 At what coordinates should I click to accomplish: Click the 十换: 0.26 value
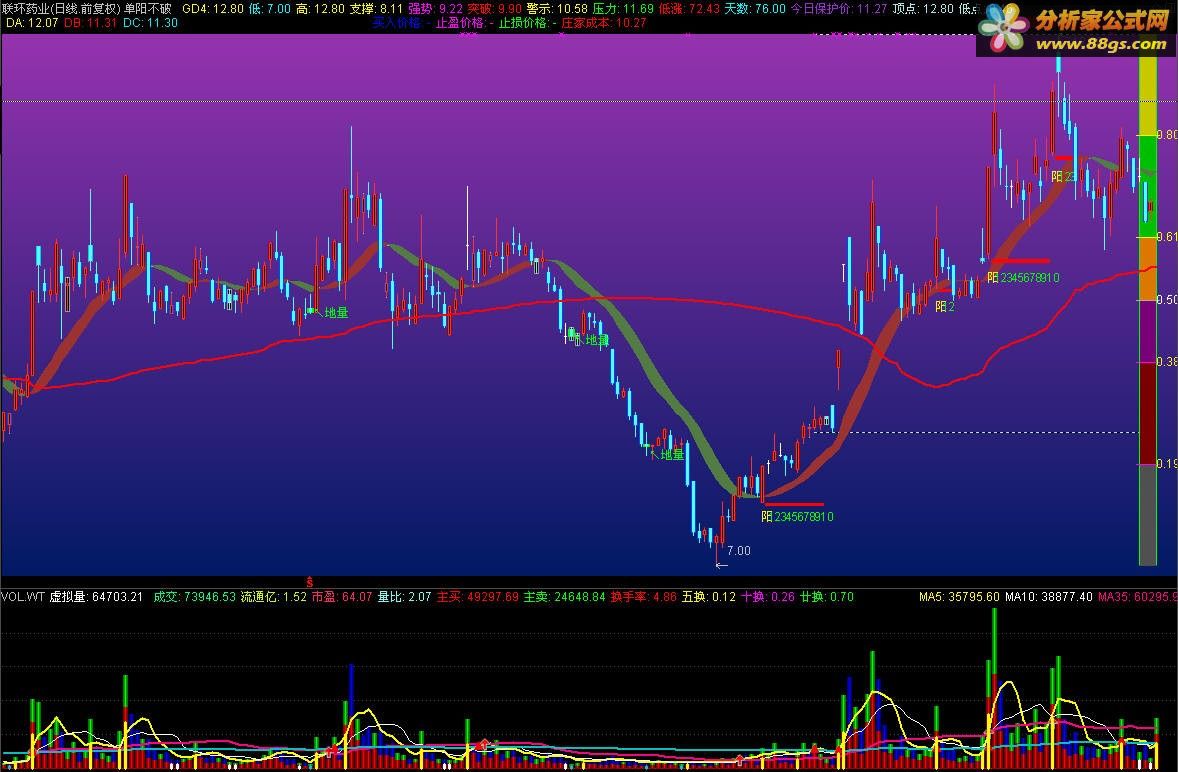click(768, 597)
